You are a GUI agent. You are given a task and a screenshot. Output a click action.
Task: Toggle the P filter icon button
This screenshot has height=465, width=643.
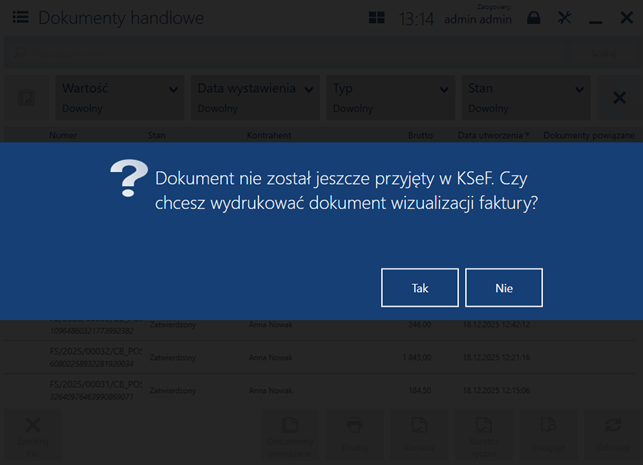[x=26, y=98]
